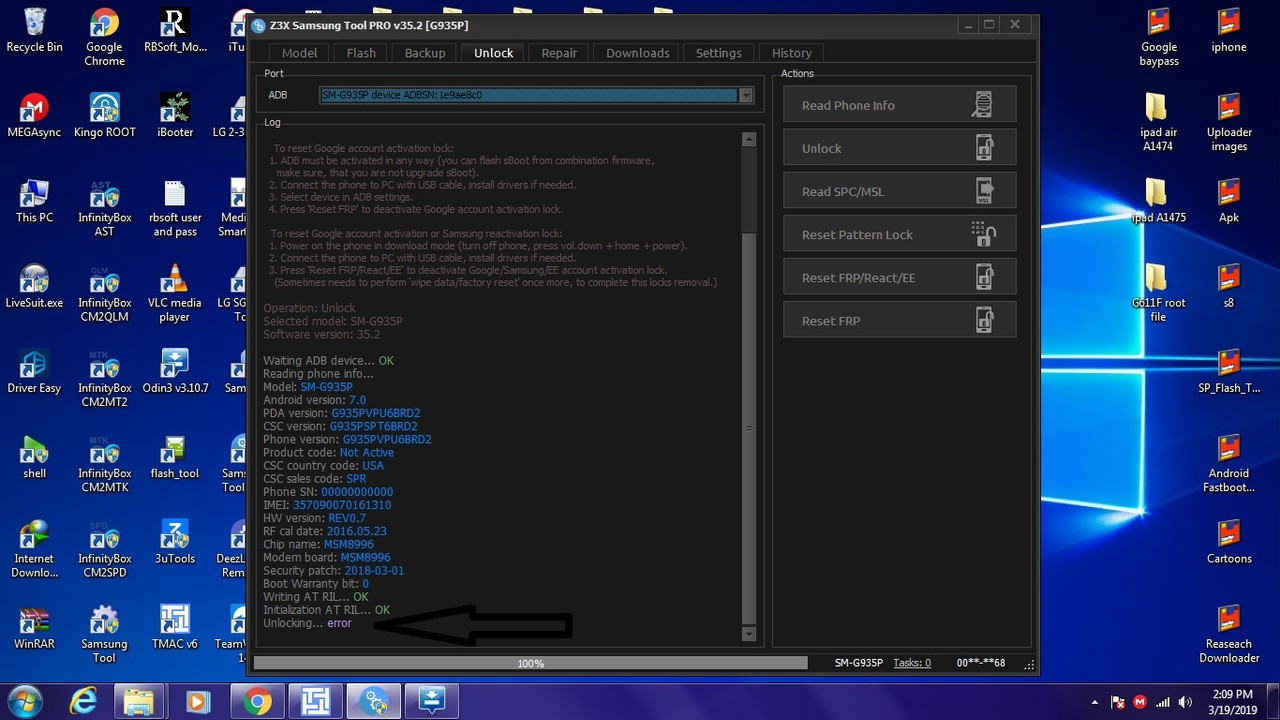Select the Unlock tab
Viewport: 1280px width, 720px height.
click(493, 53)
